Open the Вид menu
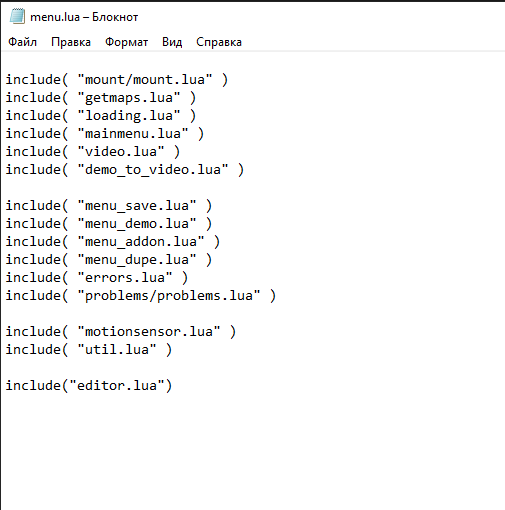 172,42
